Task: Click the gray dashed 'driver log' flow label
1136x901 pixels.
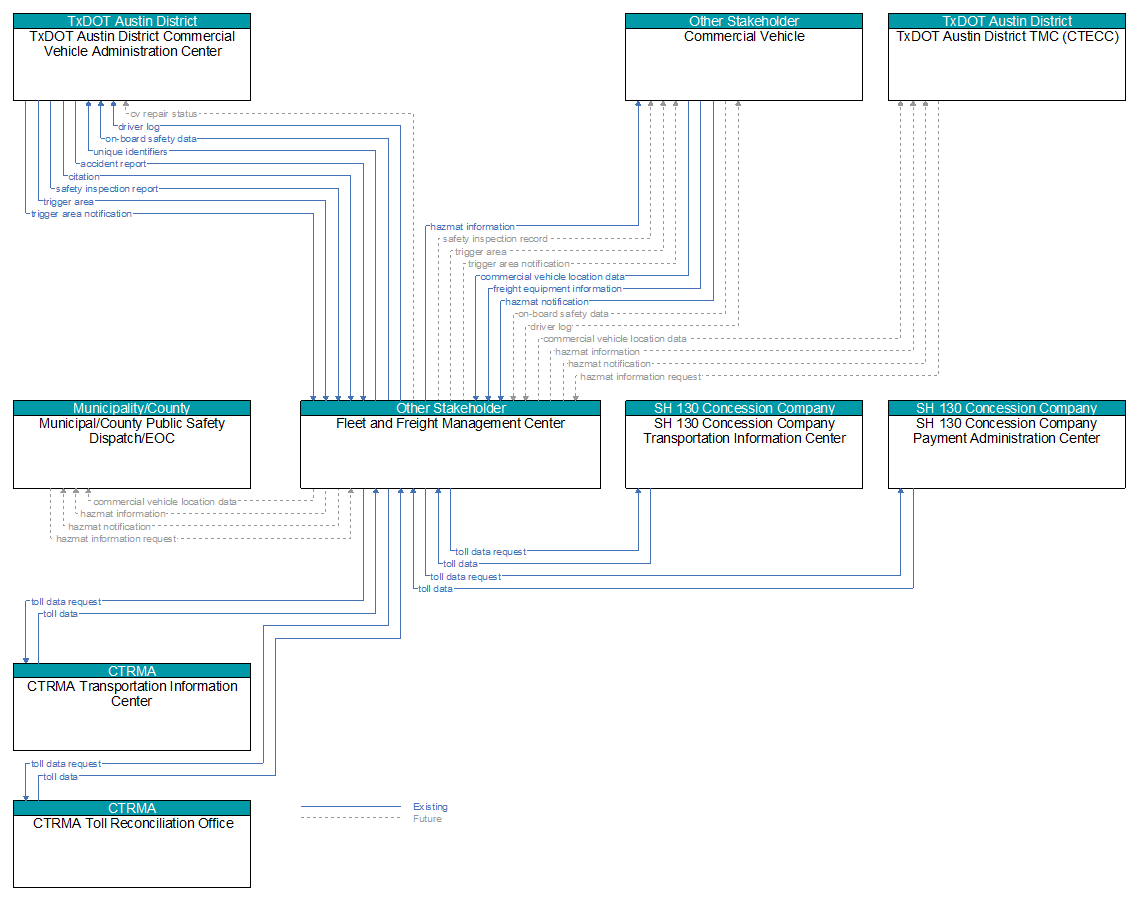Action: tap(551, 327)
